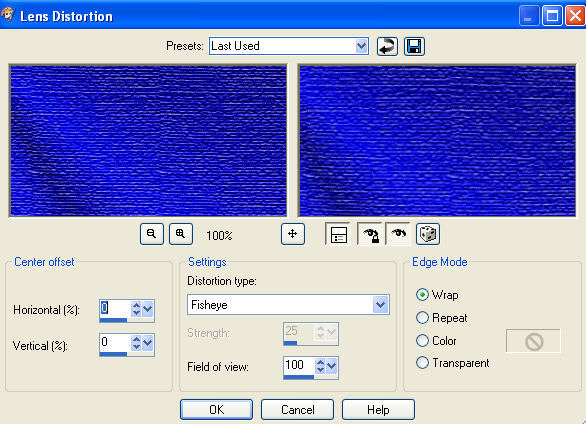Click the navigate preview crosshair icon
Viewport: 586px width, 424px height.
point(293,234)
